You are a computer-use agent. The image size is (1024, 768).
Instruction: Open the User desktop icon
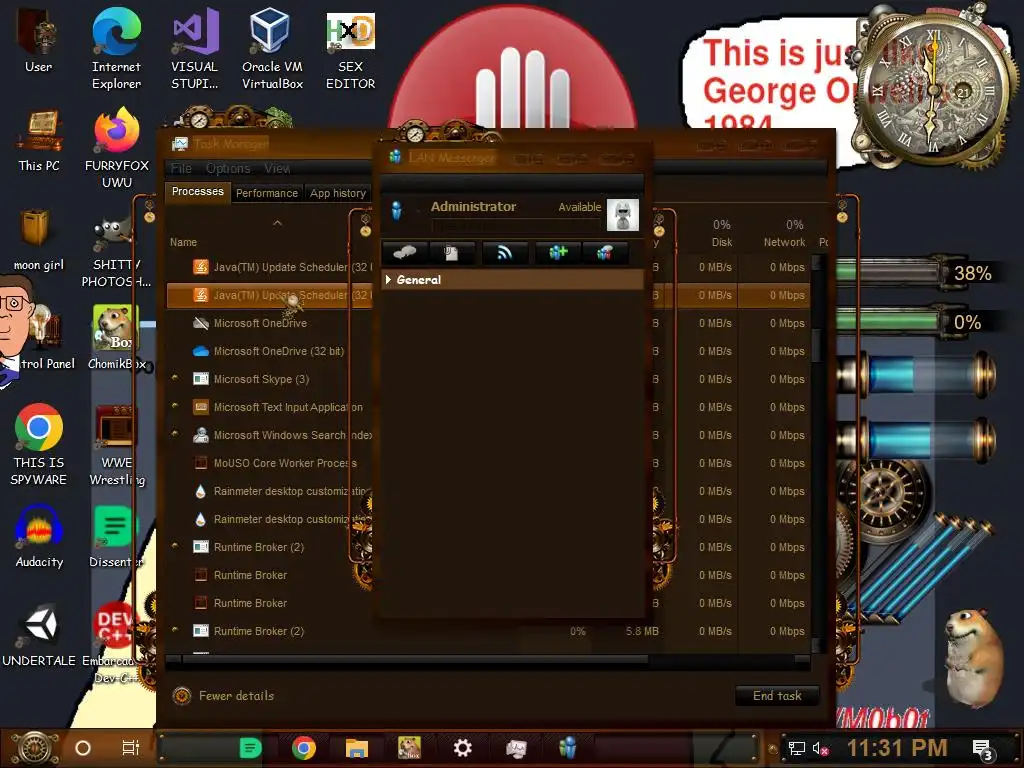click(38, 40)
